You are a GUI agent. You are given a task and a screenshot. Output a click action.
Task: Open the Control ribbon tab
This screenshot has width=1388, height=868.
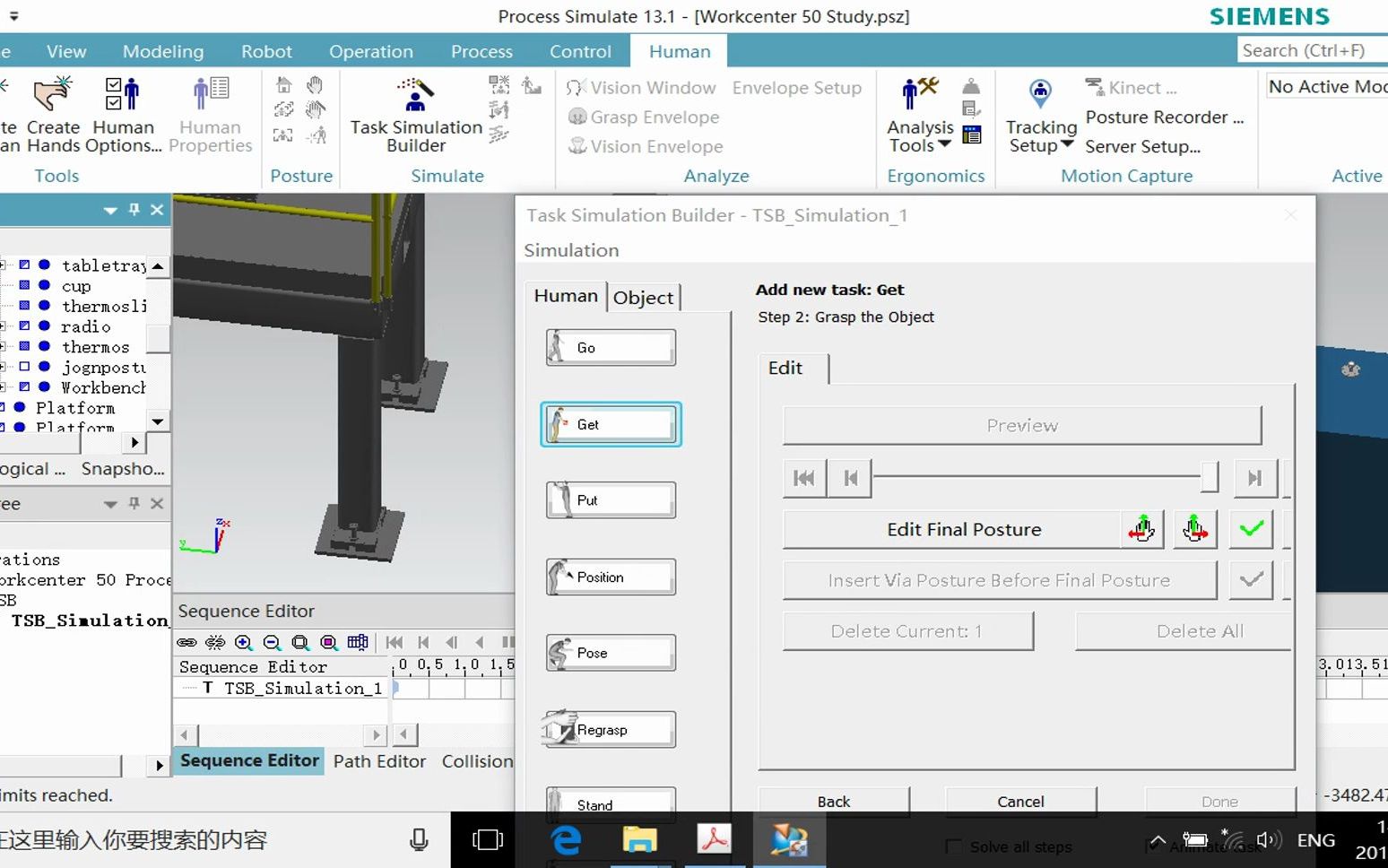point(580,51)
